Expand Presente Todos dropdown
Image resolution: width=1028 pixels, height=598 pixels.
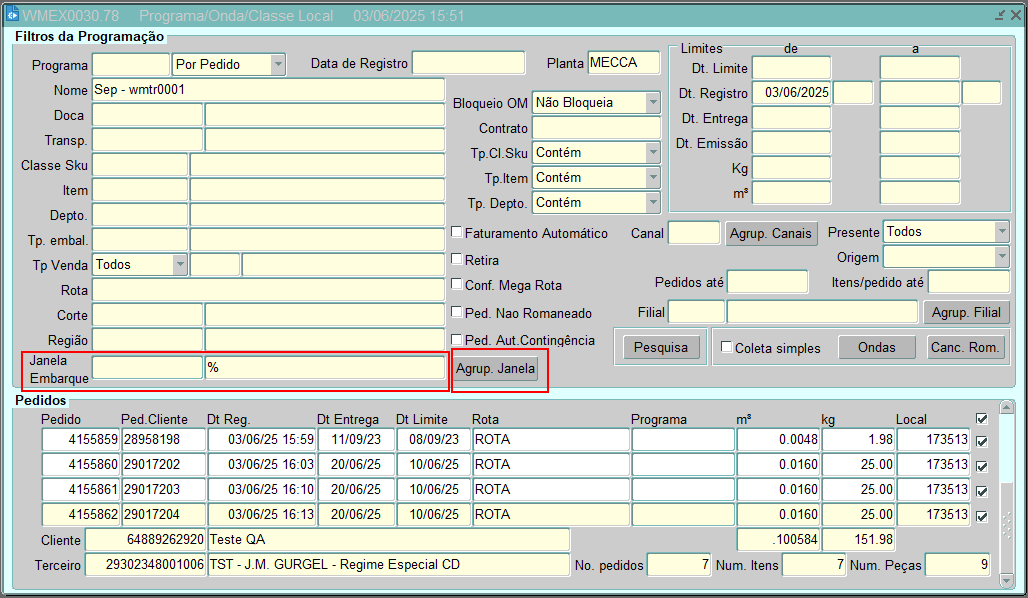point(1002,231)
